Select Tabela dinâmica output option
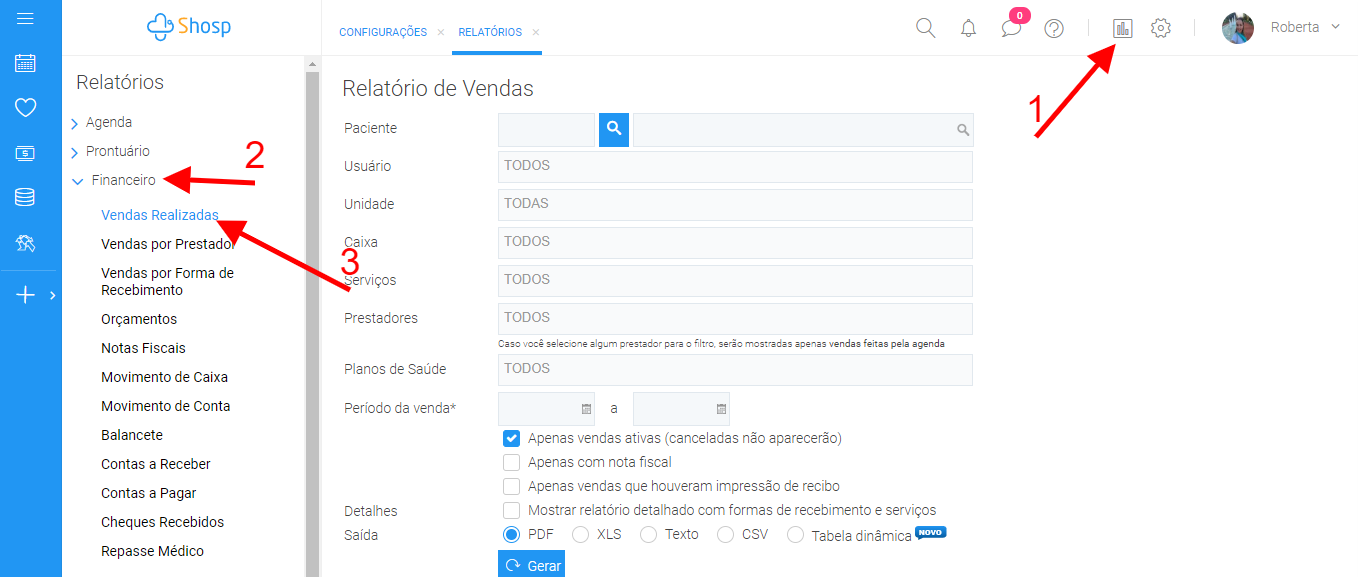 coord(796,535)
